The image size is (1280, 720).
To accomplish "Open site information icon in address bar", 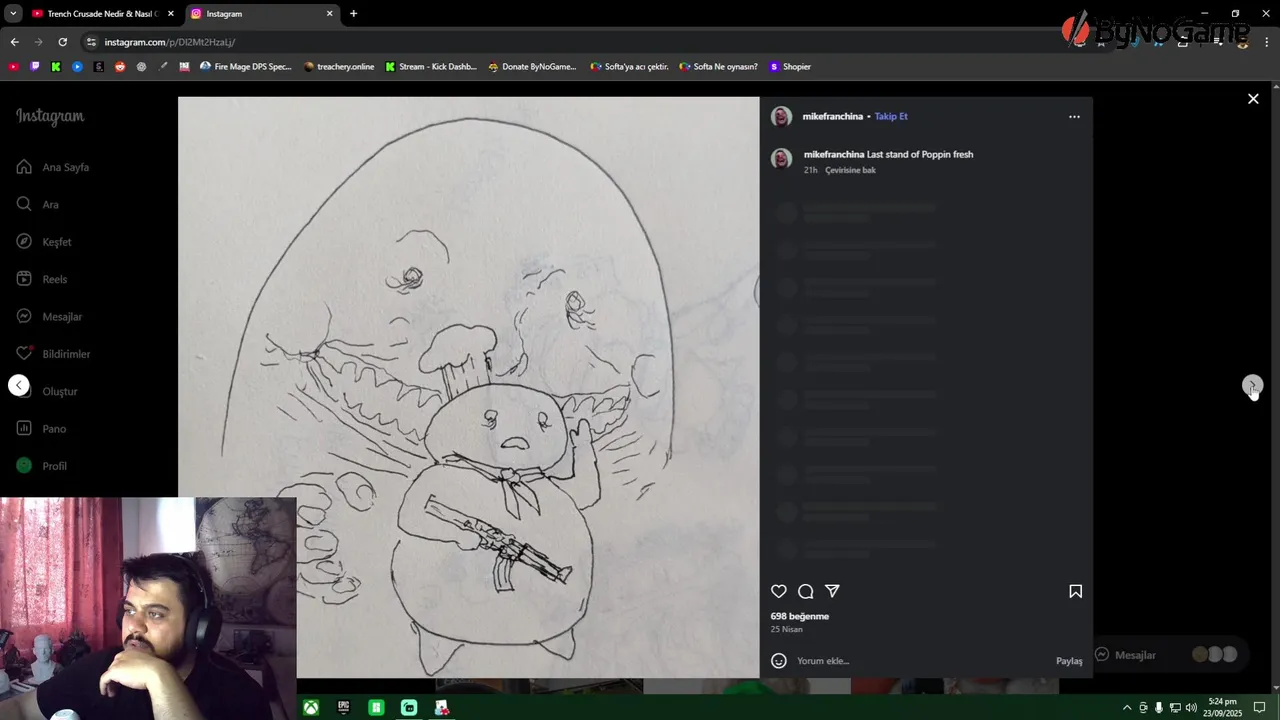I will [x=92, y=42].
